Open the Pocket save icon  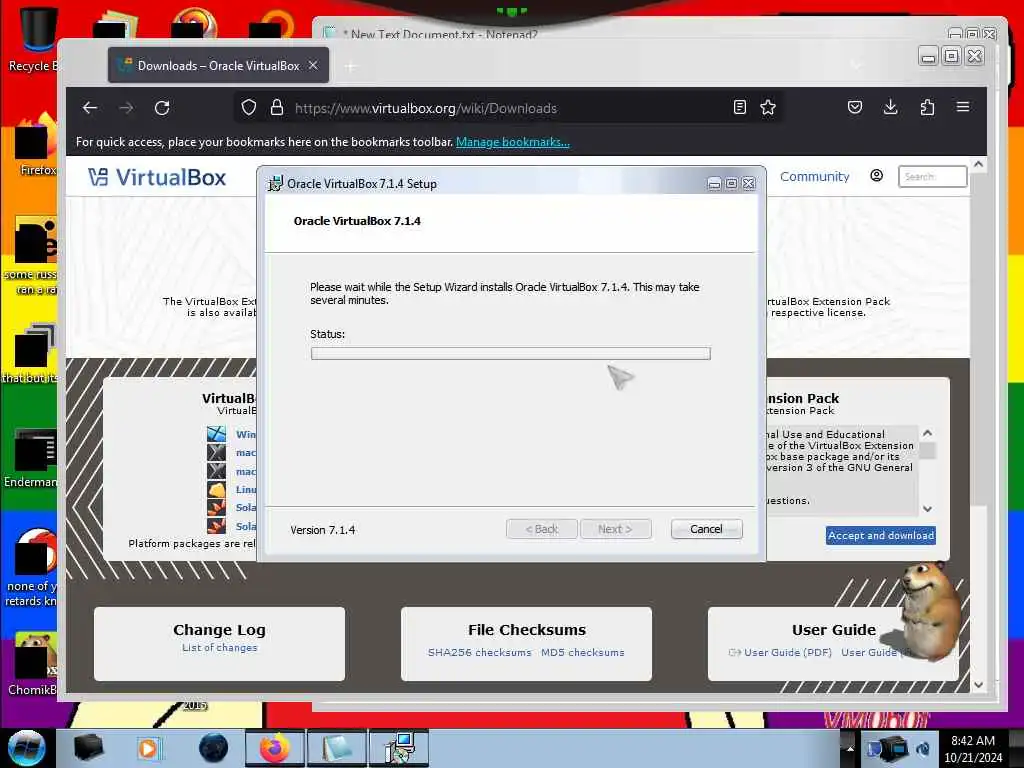(x=855, y=107)
